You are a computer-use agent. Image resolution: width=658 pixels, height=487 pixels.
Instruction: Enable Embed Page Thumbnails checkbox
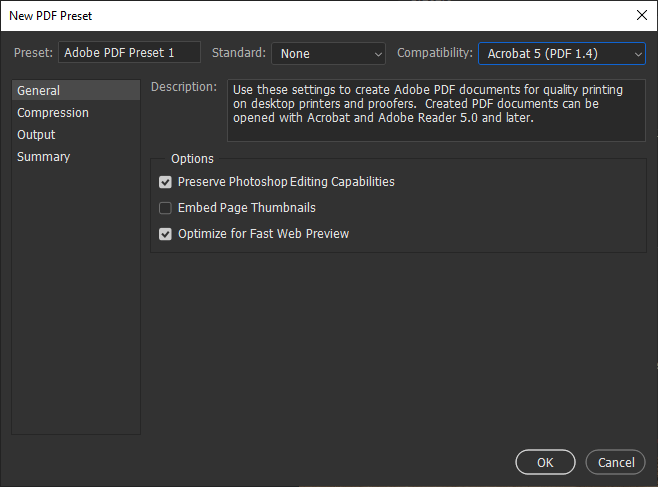click(166, 208)
